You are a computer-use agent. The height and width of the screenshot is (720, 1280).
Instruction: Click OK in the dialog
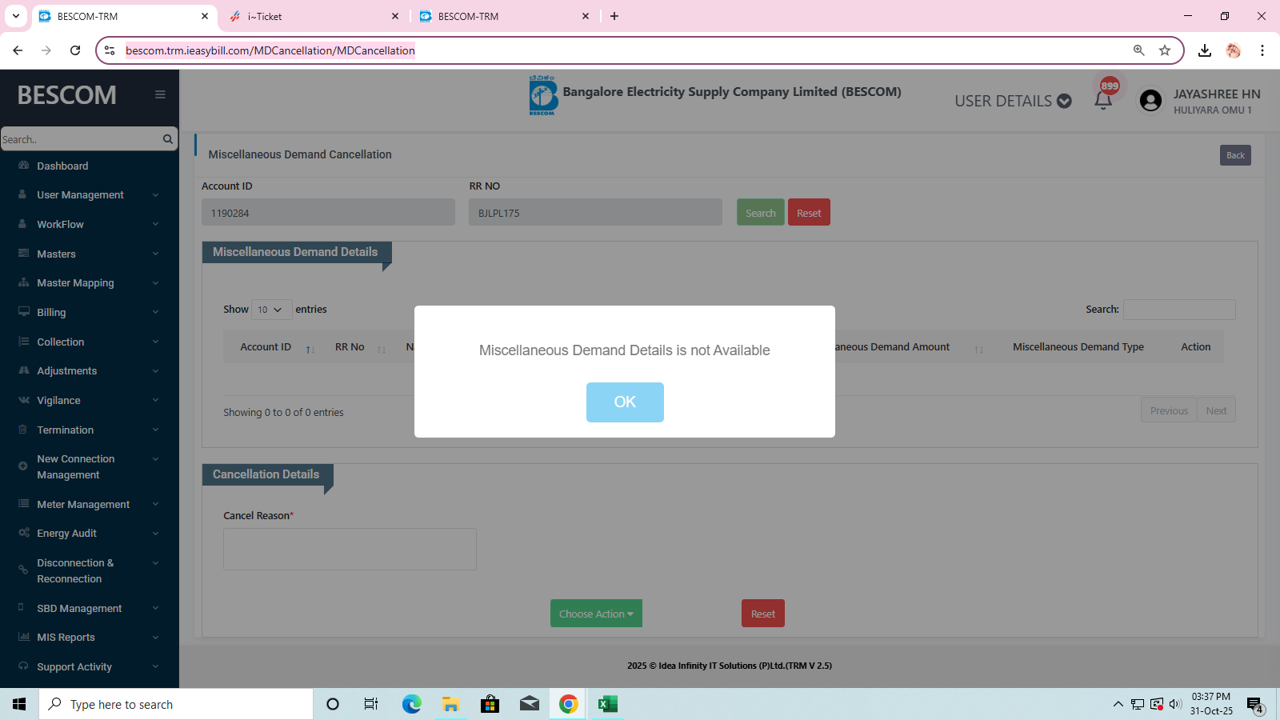(625, 402)
